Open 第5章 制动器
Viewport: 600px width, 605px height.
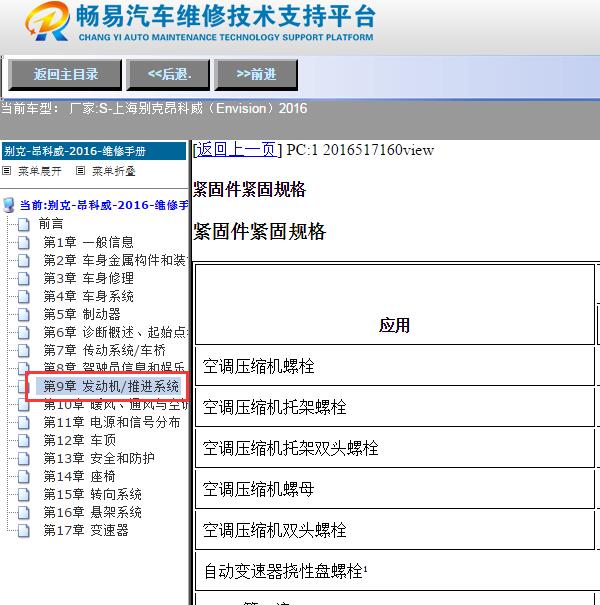pyautogui.click(x=82, y=314)
